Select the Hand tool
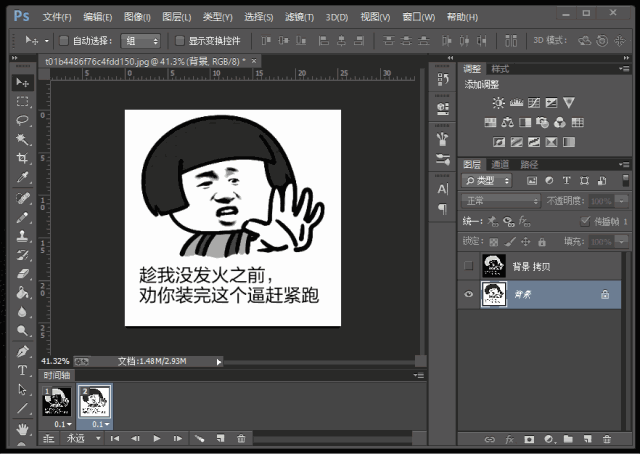This screenshot has width=640, height=454. (22, 429)
